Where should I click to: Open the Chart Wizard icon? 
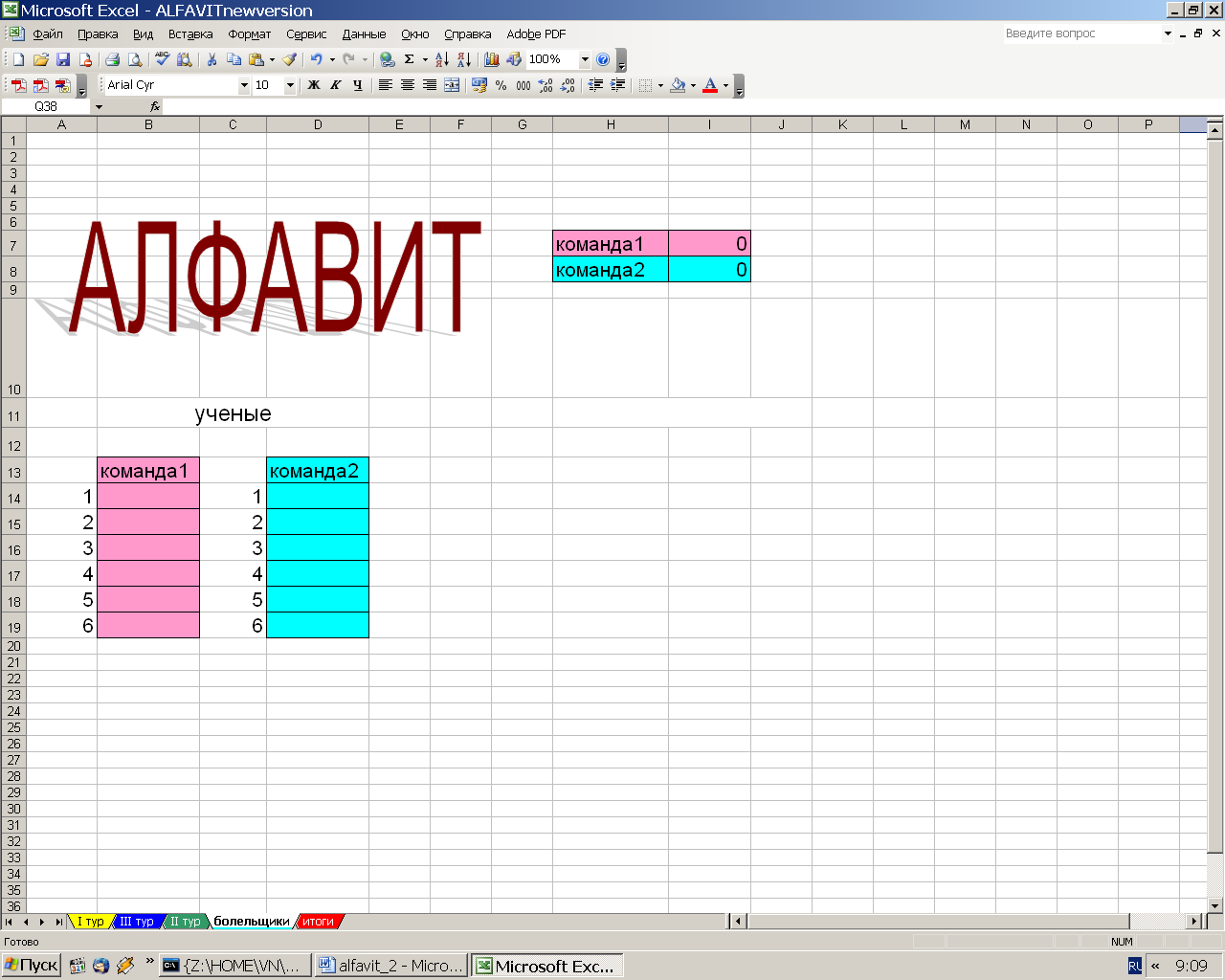click(492, 59)
